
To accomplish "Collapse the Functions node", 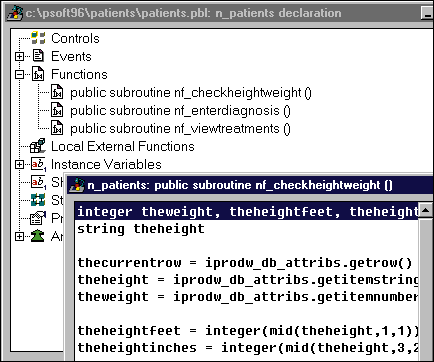I will 20,74.
